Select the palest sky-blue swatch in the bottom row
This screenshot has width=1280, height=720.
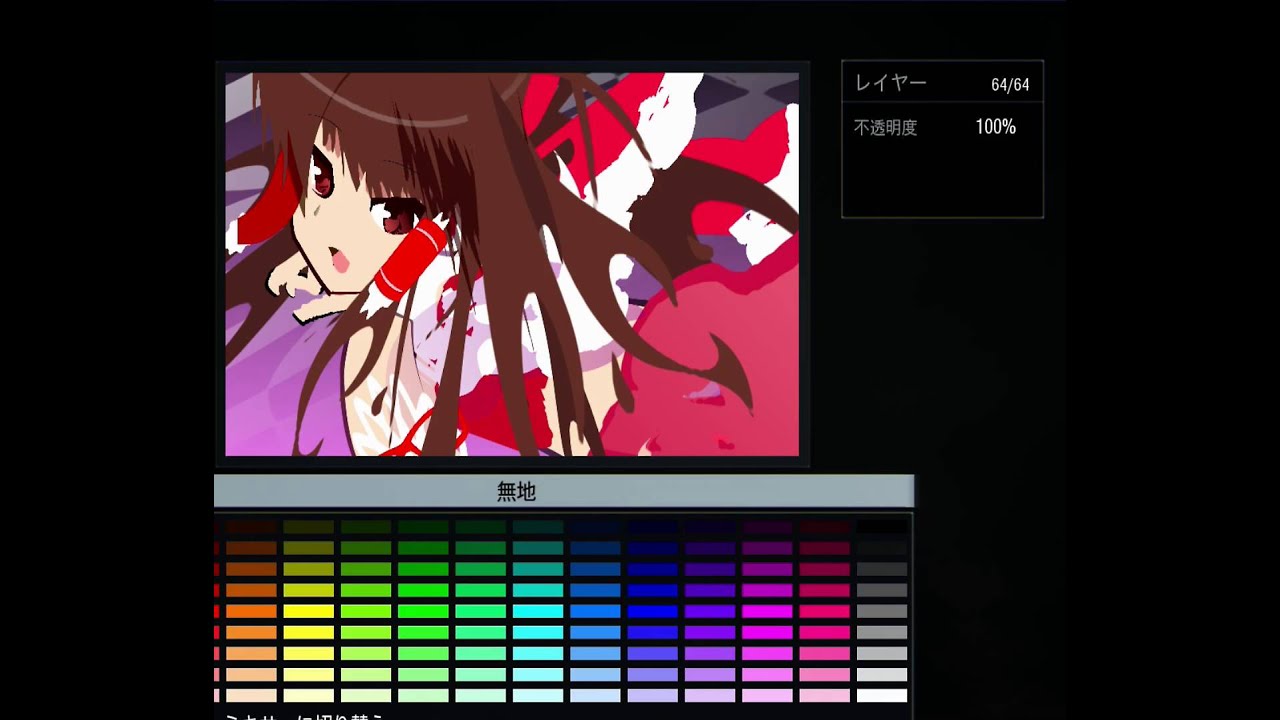point(596,695)
